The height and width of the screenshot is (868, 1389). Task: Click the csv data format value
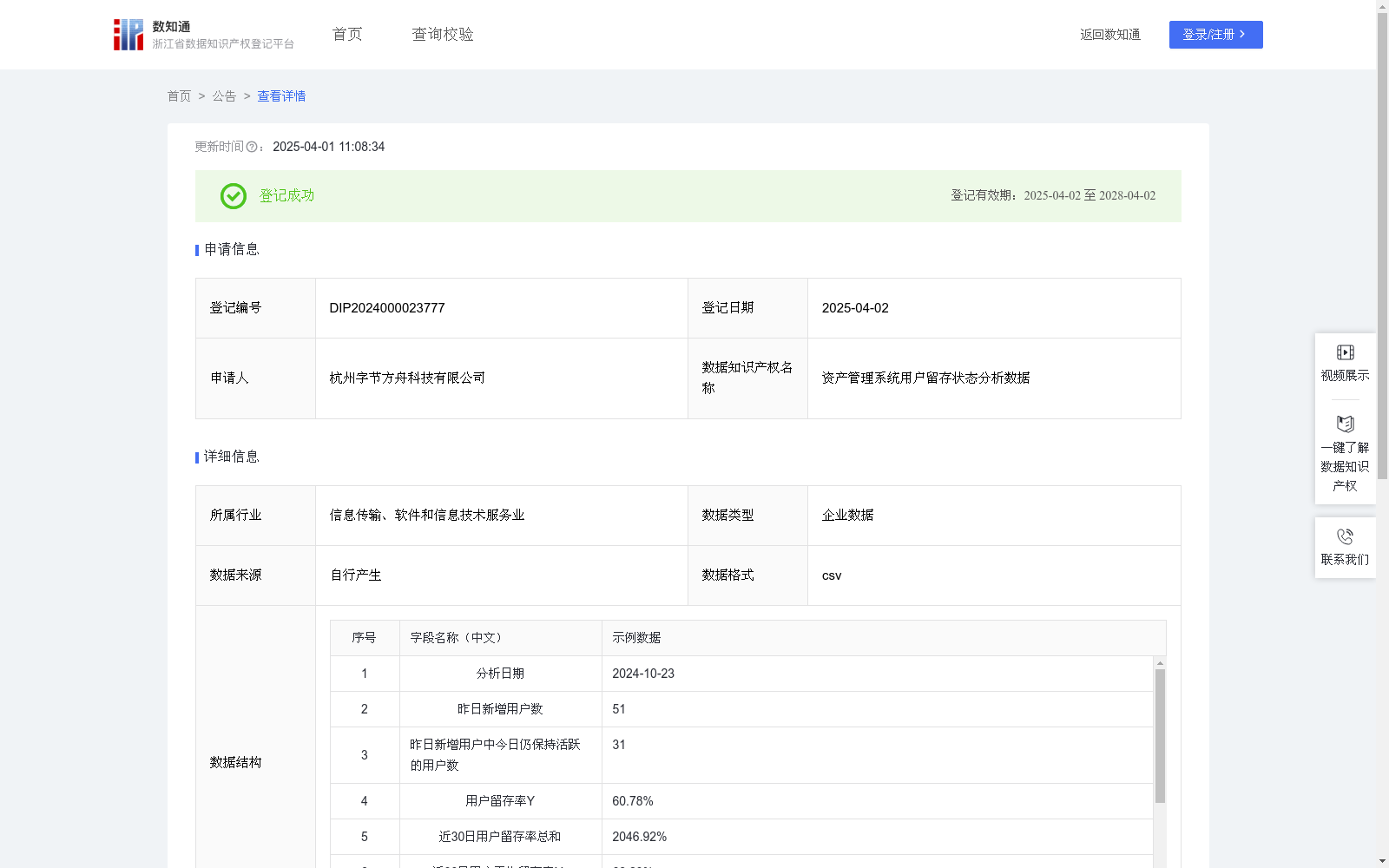[832, 575]
